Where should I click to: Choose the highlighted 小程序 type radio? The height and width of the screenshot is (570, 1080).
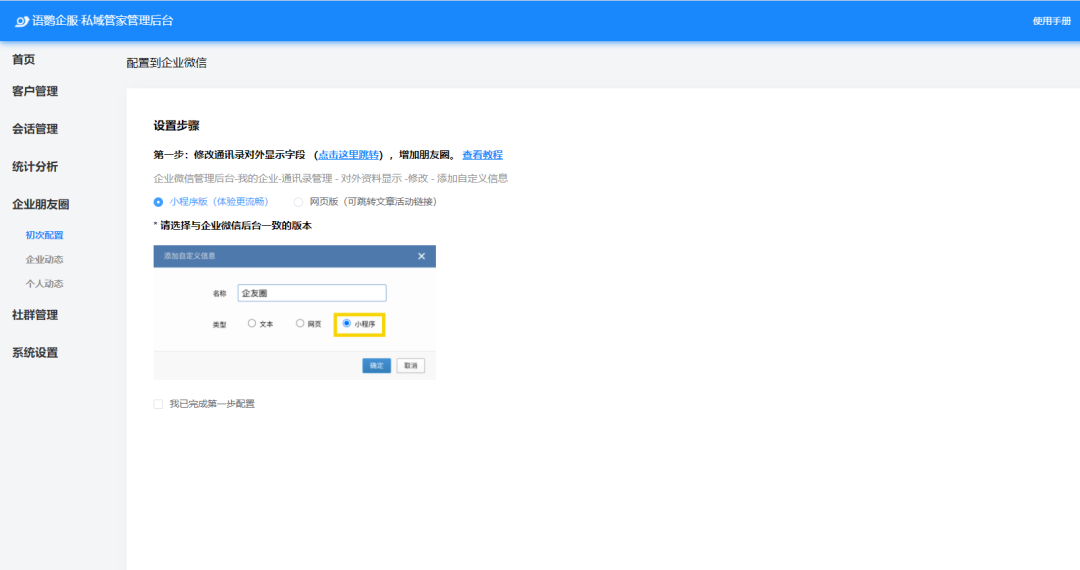[x=347, y=323]
